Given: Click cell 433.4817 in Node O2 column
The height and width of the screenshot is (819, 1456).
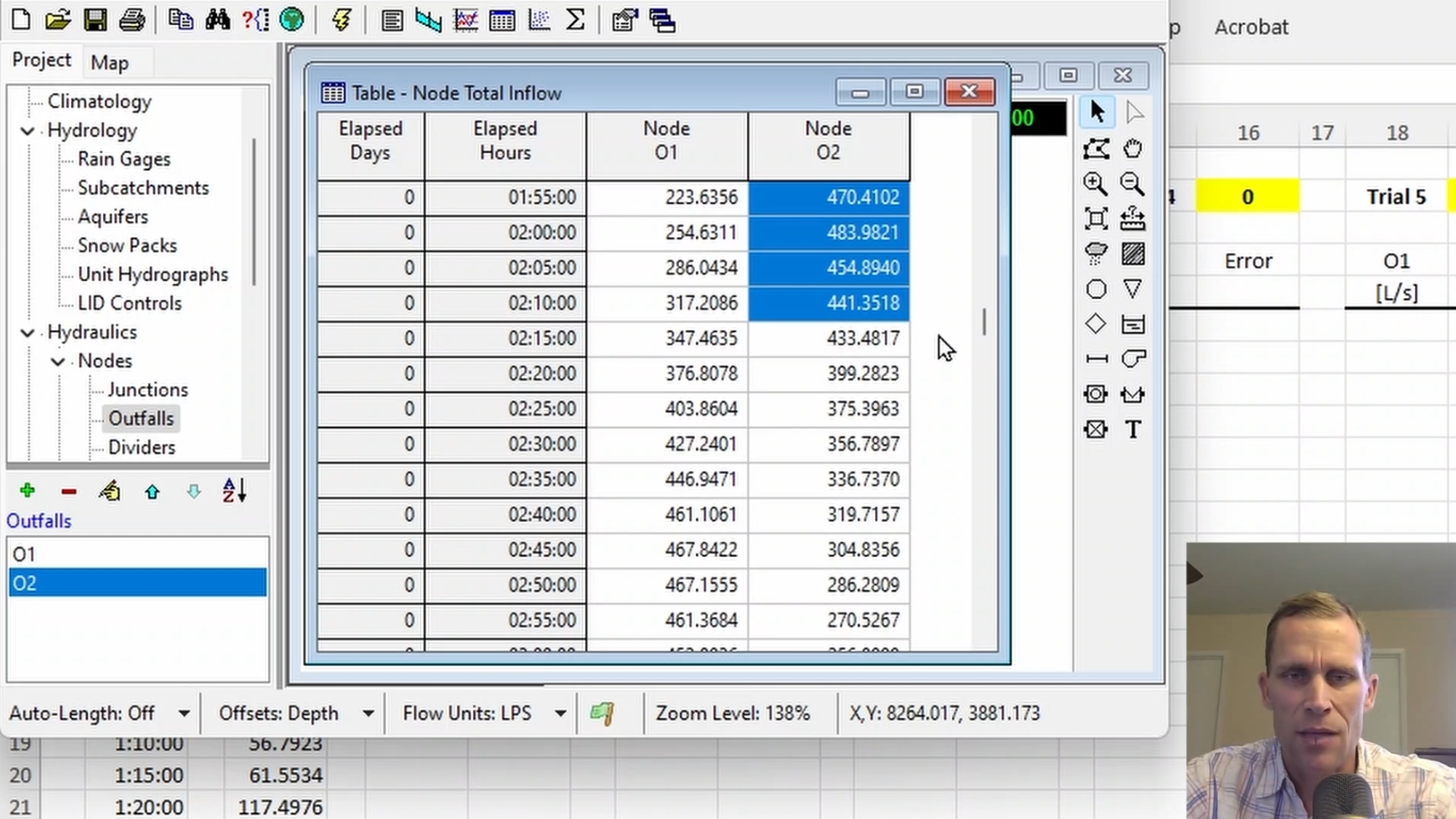Looking at the screenshot, I should [x=828, y=338].
